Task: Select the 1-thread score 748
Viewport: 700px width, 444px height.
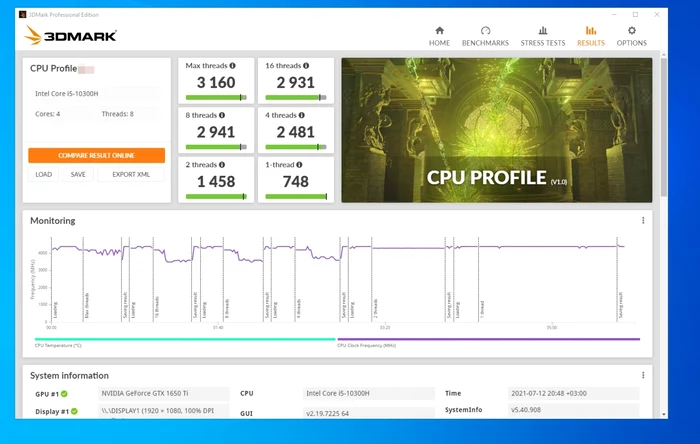Action: click(x=296, y=182)
